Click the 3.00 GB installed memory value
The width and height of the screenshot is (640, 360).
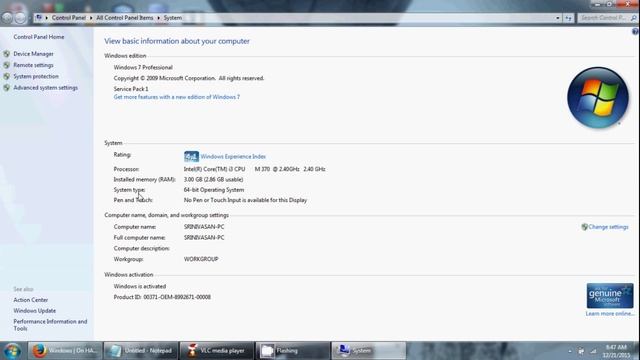point(213,180)
